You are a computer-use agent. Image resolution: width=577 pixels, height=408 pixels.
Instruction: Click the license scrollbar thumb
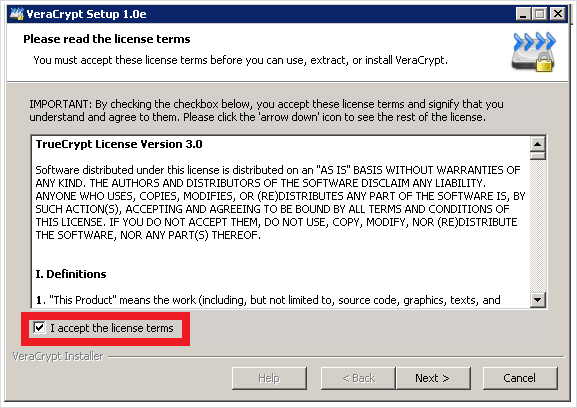pyautogui.click(x=538, y=155)
